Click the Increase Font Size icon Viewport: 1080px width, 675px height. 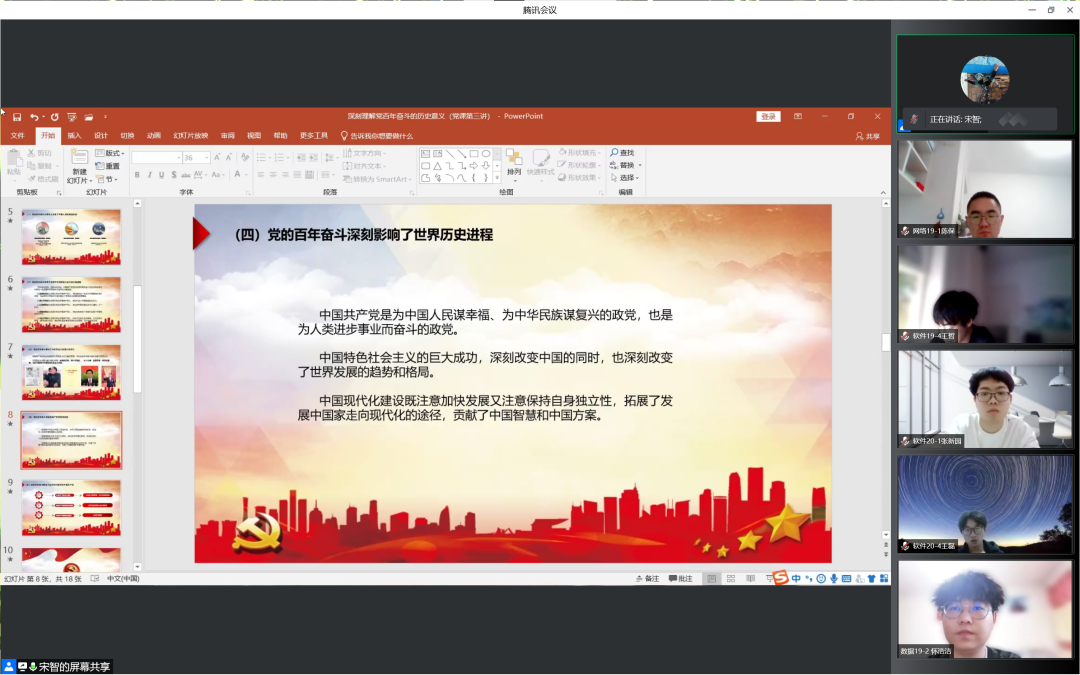coord(219,158)
